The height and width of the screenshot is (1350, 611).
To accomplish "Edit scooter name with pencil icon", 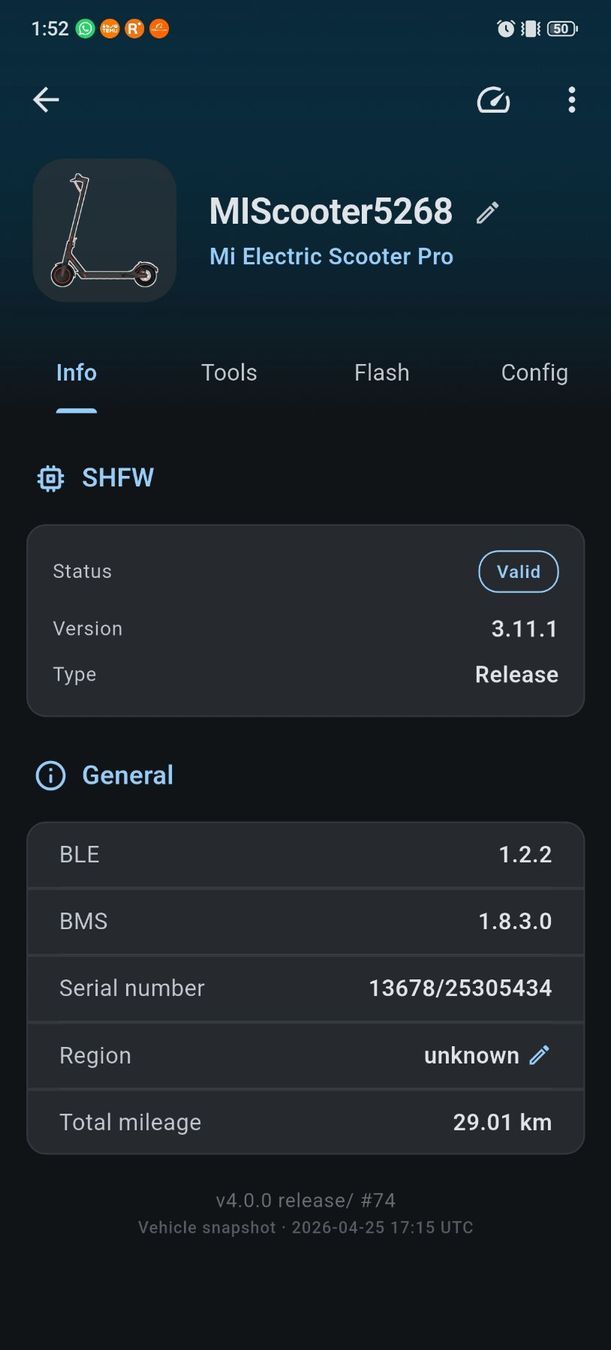I will 487,212.
